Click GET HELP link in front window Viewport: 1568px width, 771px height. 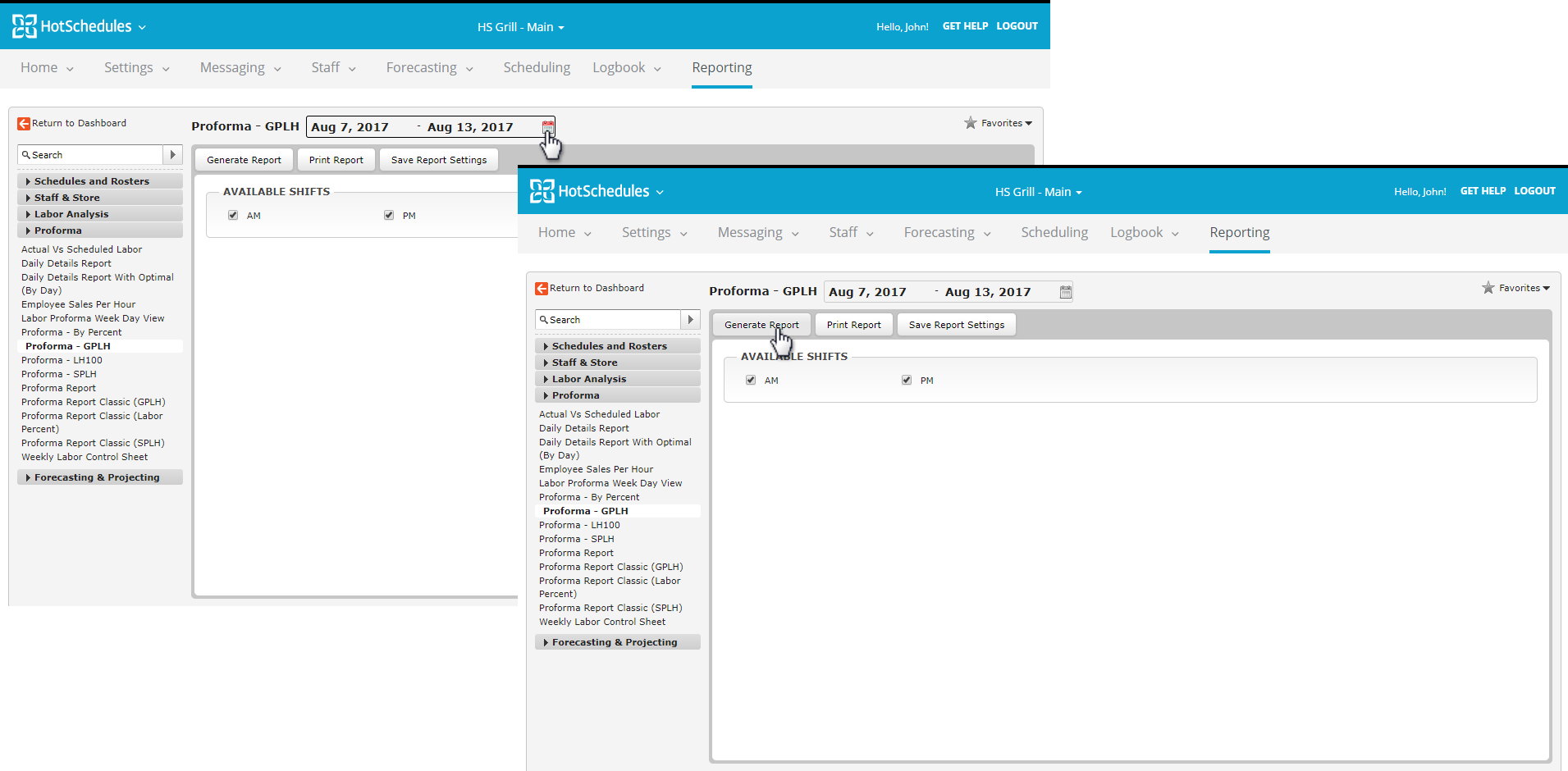(1483, 191)
